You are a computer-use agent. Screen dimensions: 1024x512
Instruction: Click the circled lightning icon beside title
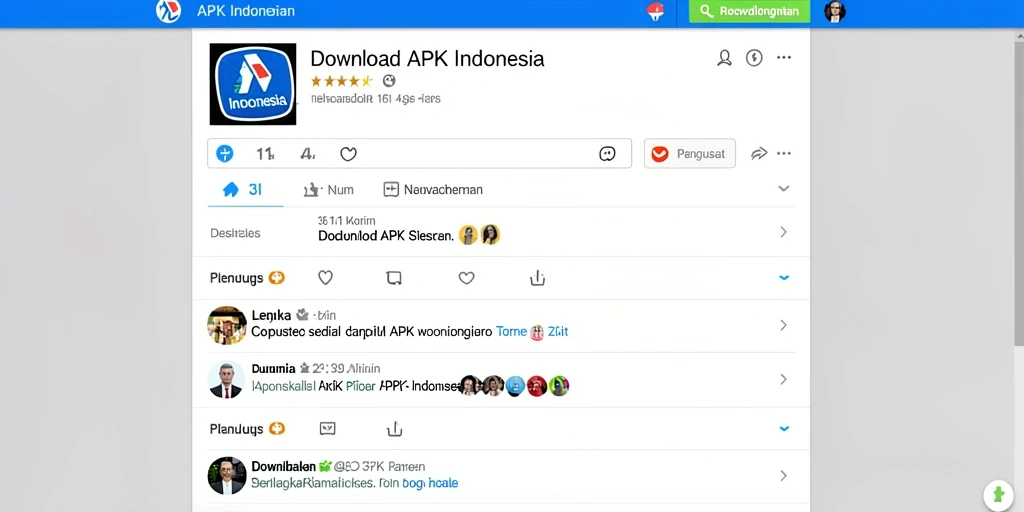(754, 58)
